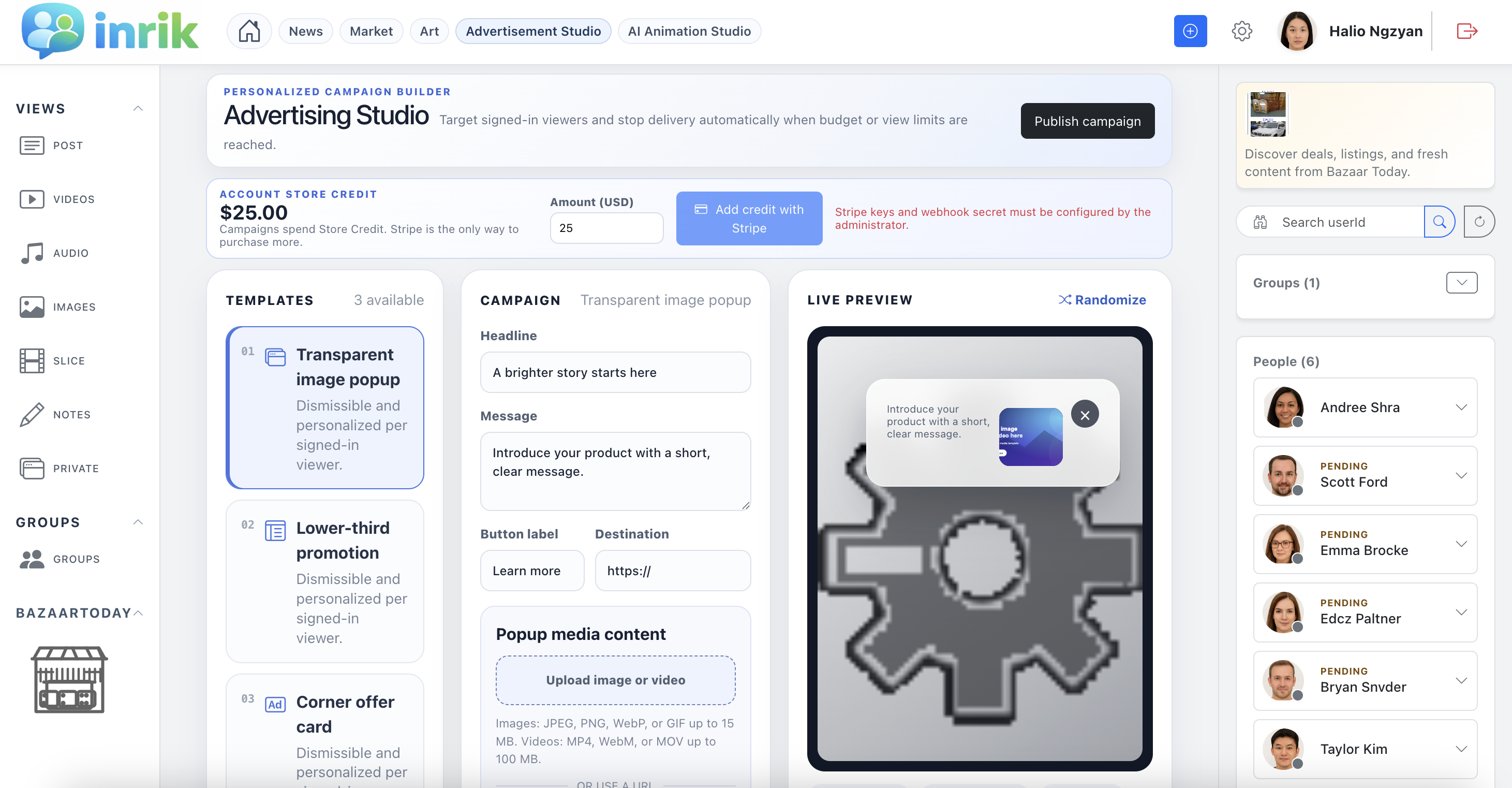The width and height of the screenshot is (1512, 788).
Task: Click the popup media image in preview
Action: pyautogui.click(x=1030, y=436)
